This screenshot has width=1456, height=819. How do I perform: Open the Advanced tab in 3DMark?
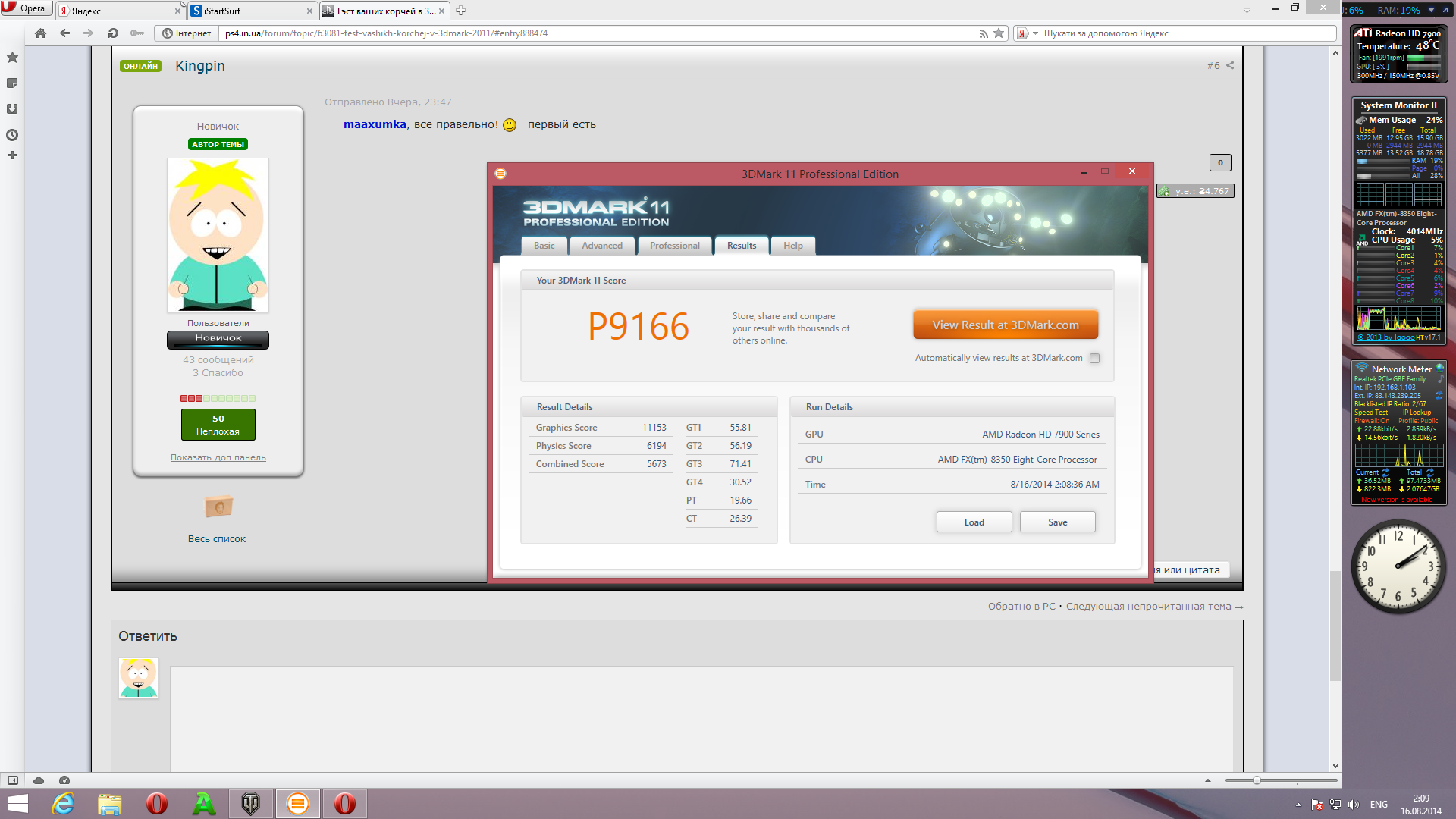[x=602, y=246]
